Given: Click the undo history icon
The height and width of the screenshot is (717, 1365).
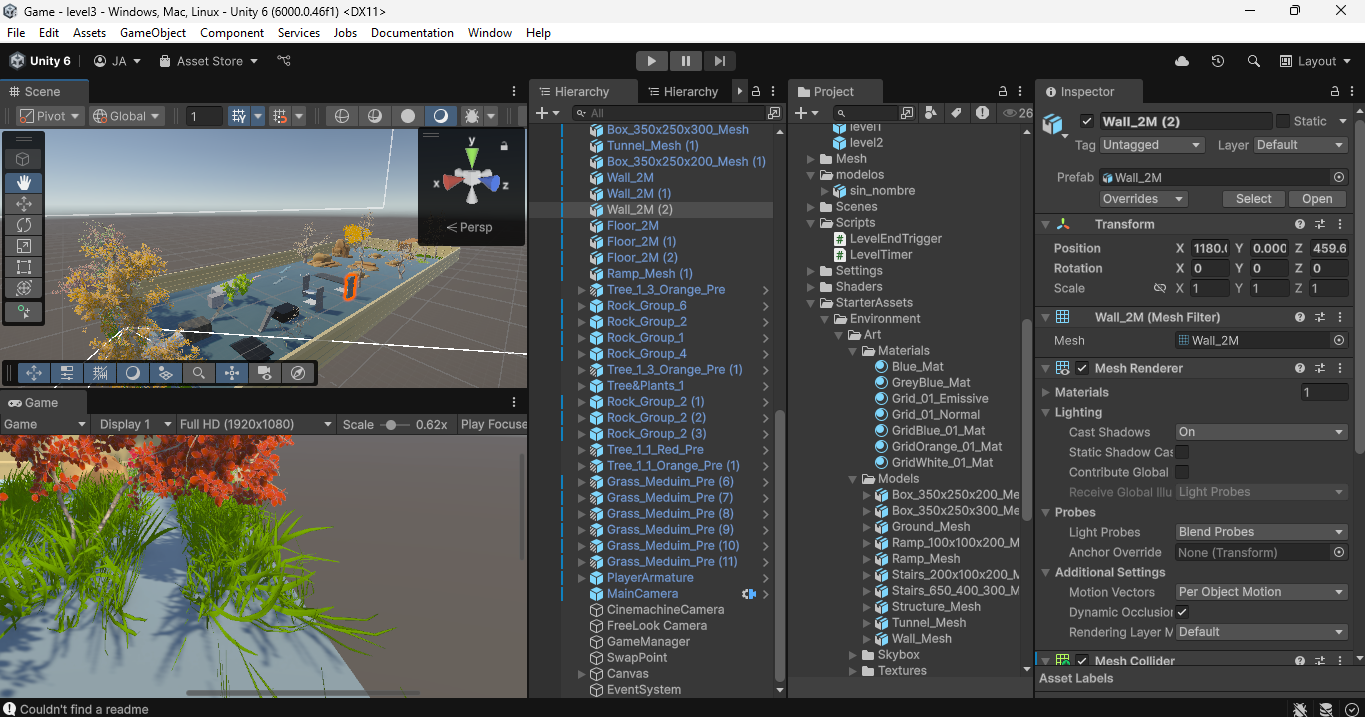Looking at the screenshot, I should point(1217,61).
